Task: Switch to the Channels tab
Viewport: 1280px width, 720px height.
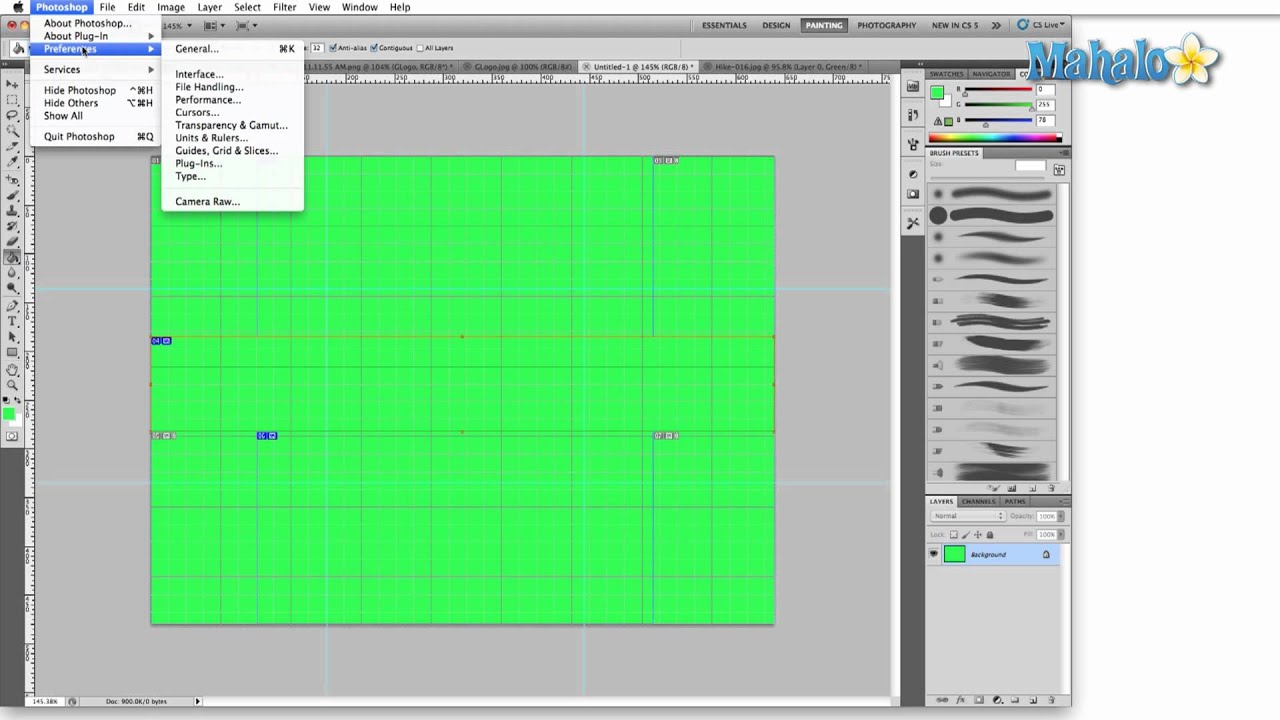Action: (978, 501)
